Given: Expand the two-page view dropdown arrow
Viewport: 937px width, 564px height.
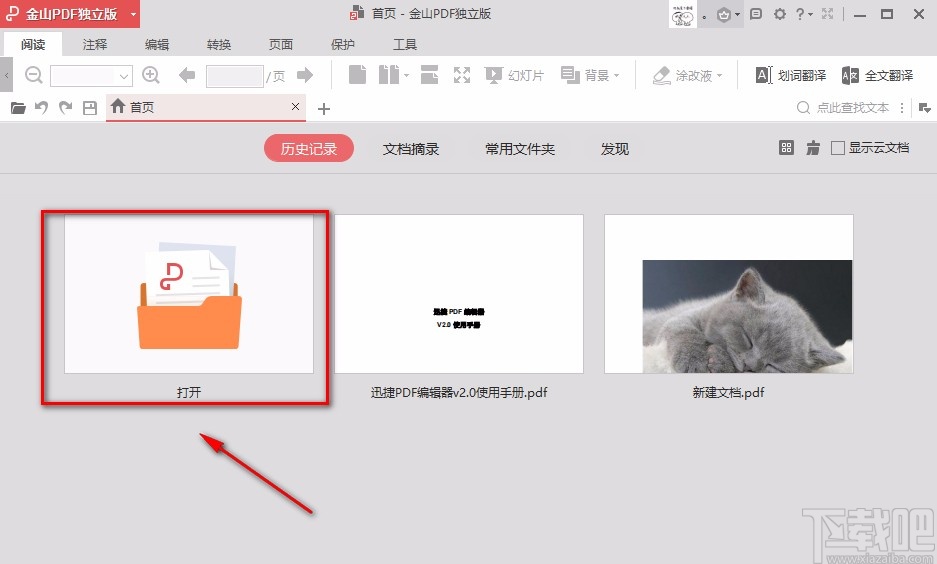Looking at the screenshot, I should point(406,75).
